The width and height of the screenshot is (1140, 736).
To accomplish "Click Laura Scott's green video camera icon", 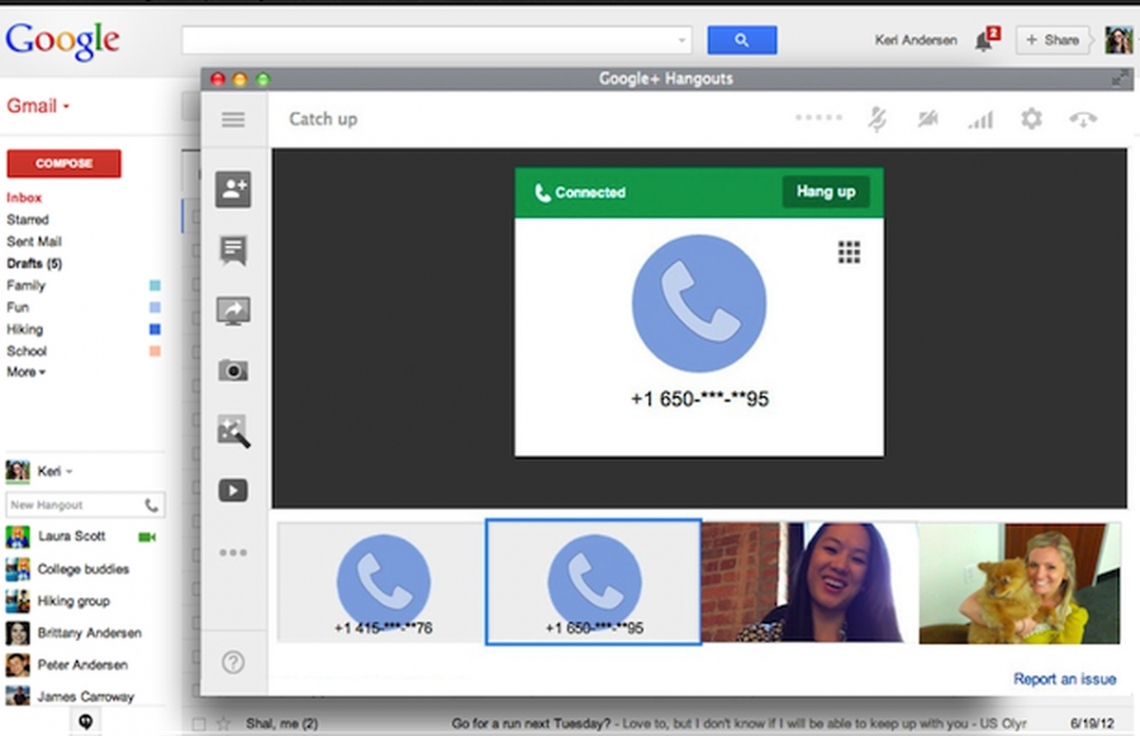I will [147, 537].
